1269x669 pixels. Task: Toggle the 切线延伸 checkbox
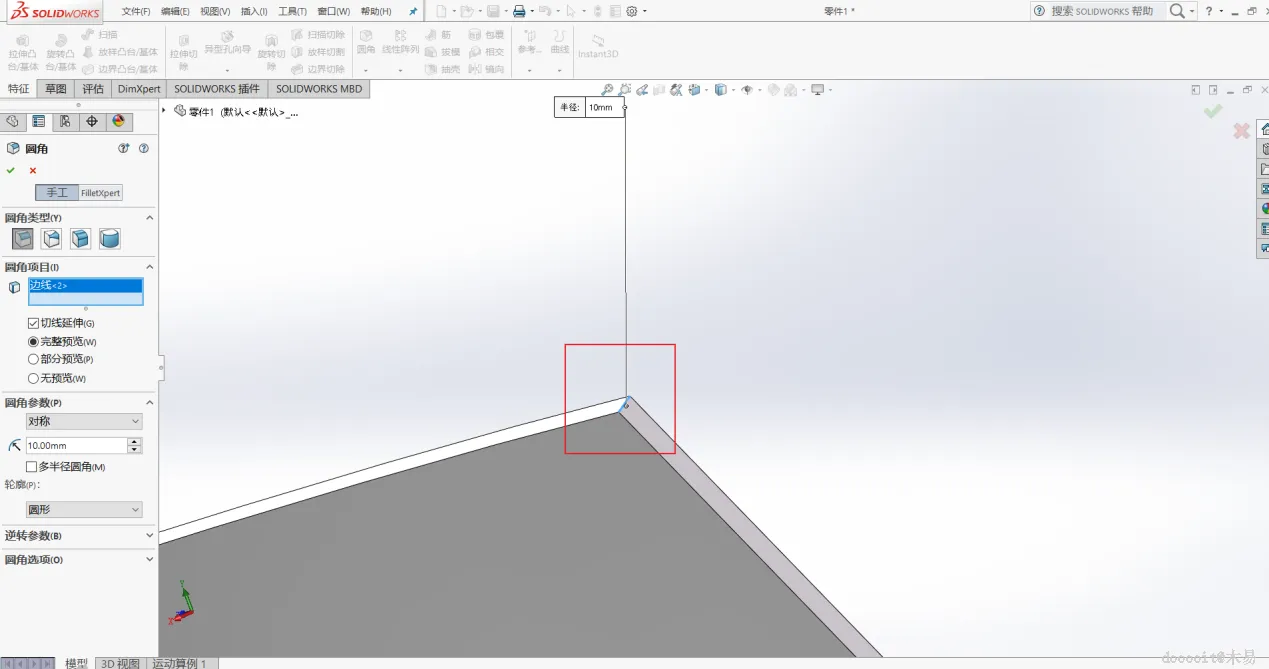33,323
